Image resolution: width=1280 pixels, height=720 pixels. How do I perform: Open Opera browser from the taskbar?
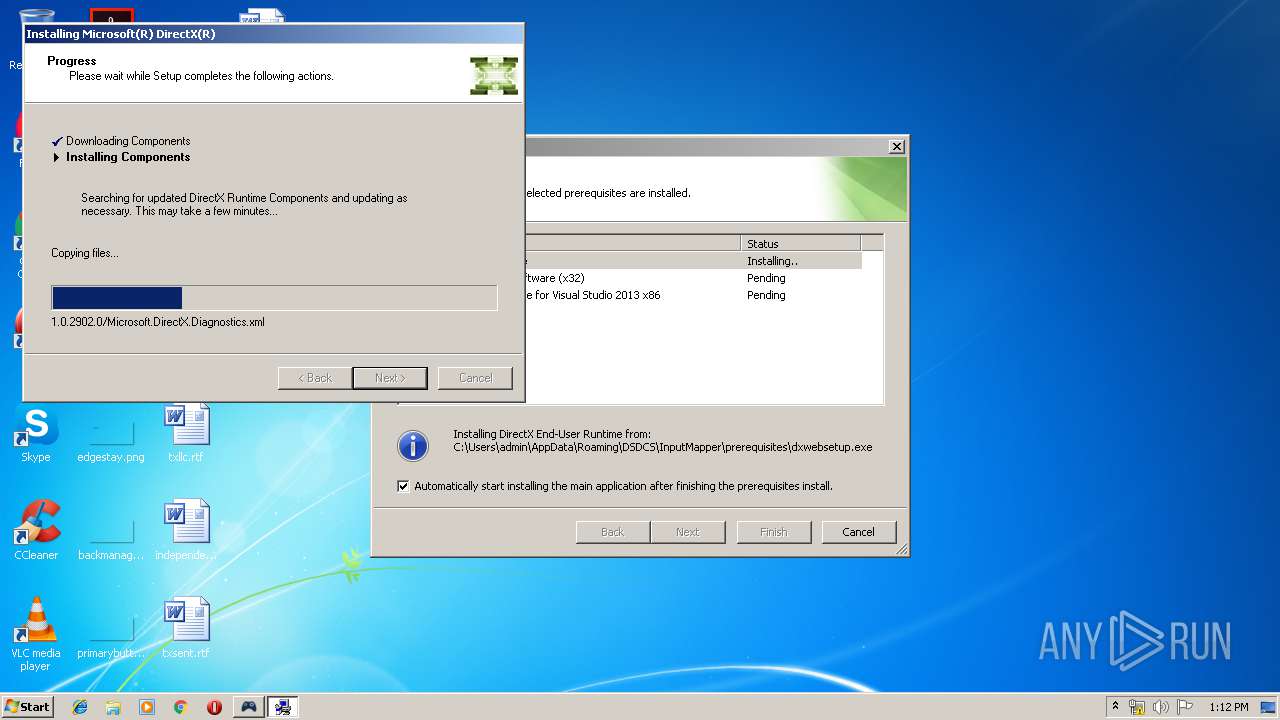[x=214, y=707]
